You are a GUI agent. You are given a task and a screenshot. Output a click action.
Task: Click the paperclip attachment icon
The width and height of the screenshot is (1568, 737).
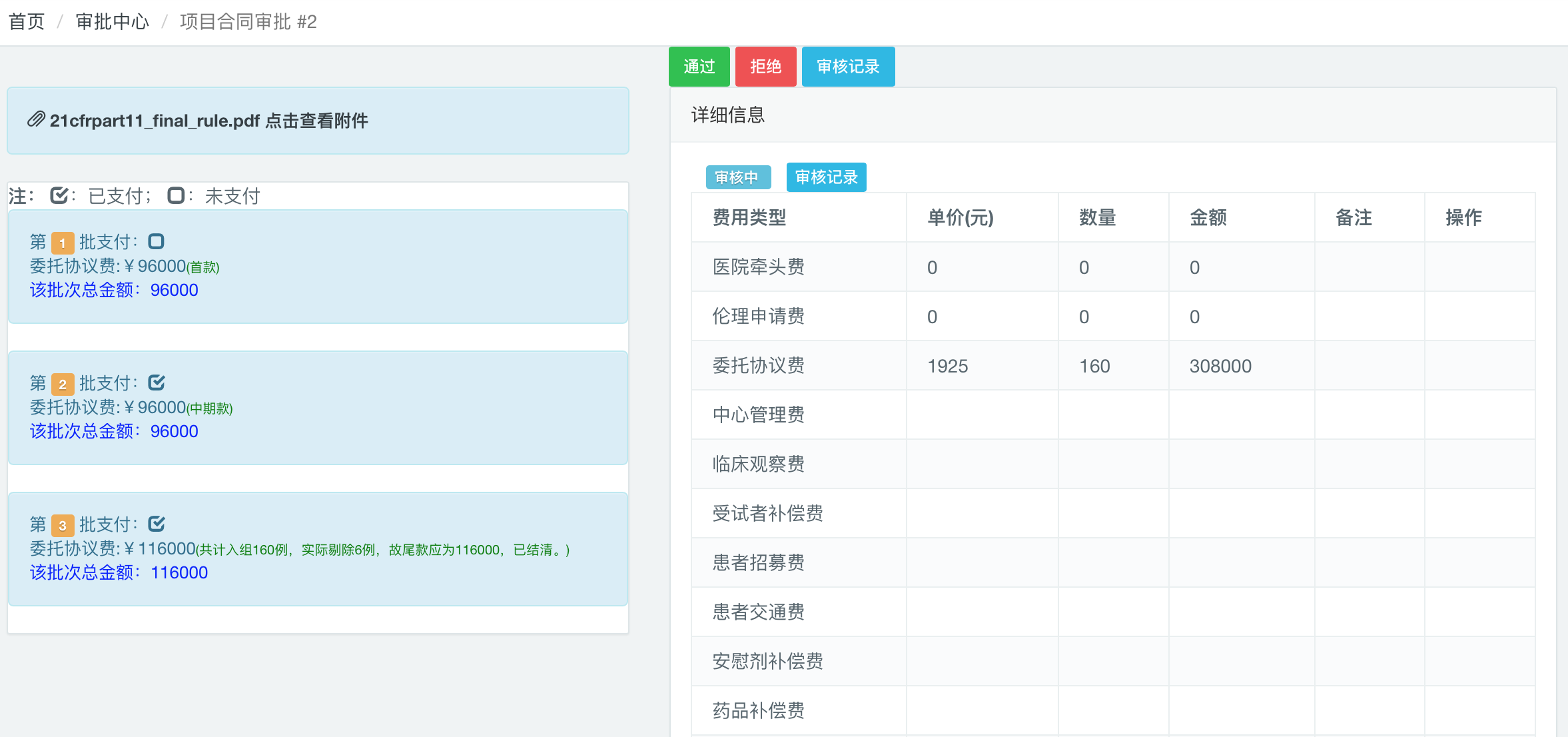click(36, 120)
